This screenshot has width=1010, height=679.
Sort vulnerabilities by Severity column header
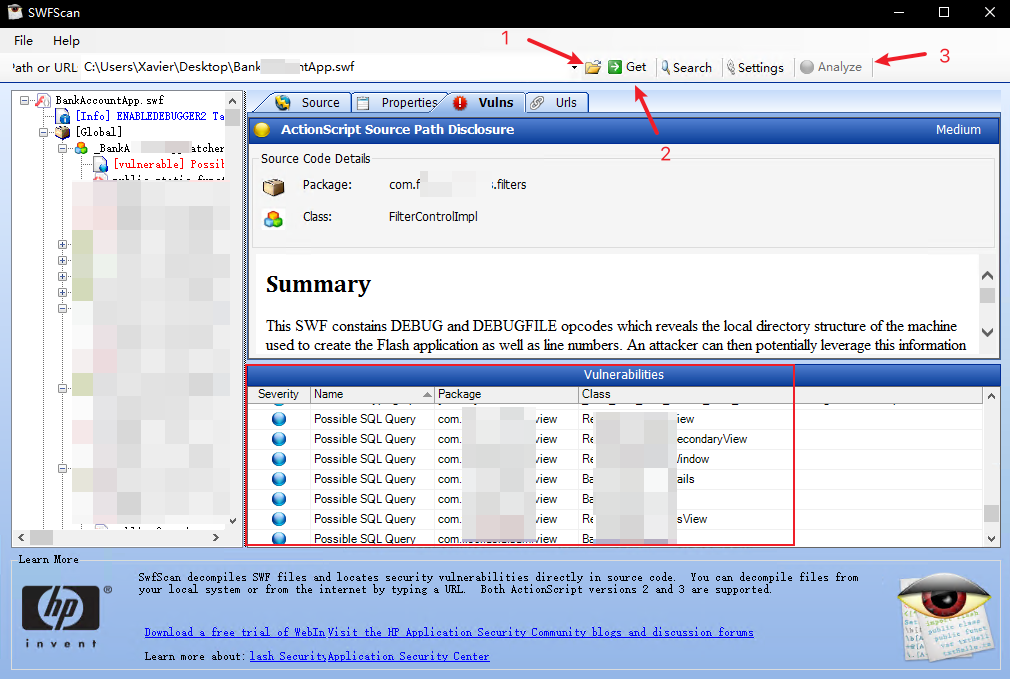[x=278, y=394]
